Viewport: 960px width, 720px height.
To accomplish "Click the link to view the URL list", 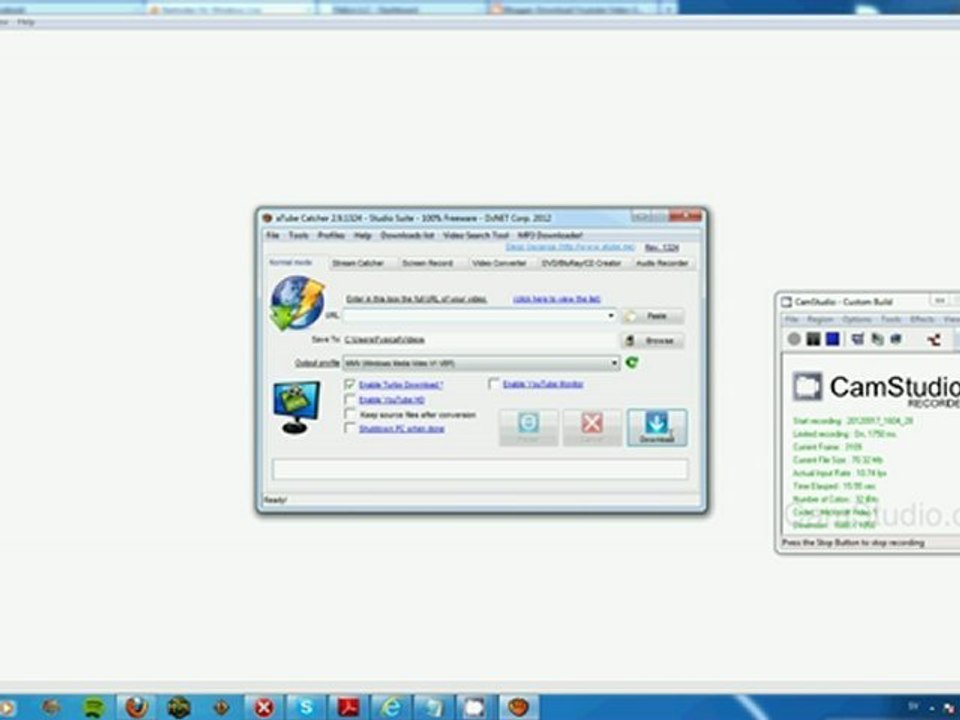I will (x=557, y=299).
